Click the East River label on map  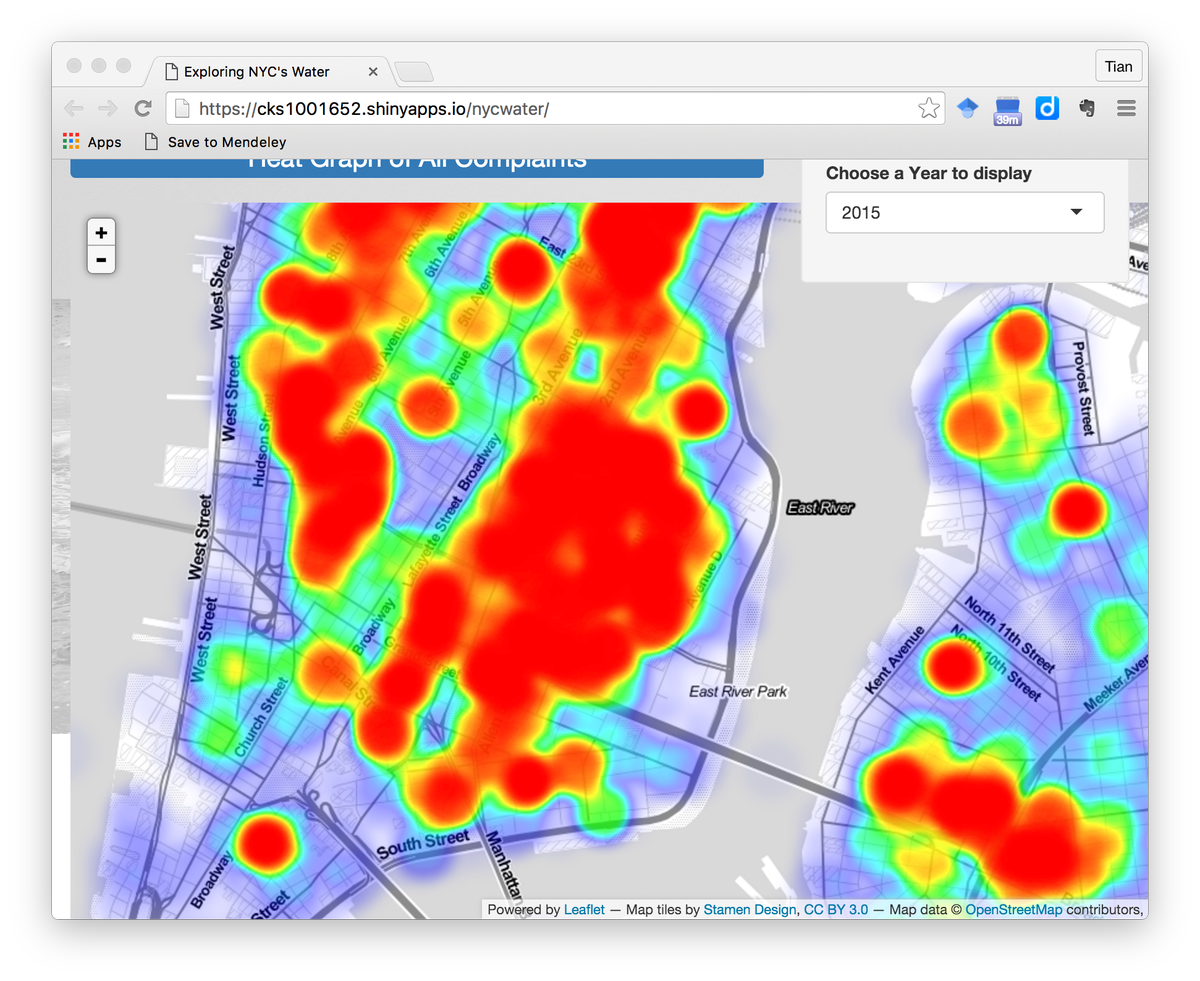click(820, 508)
